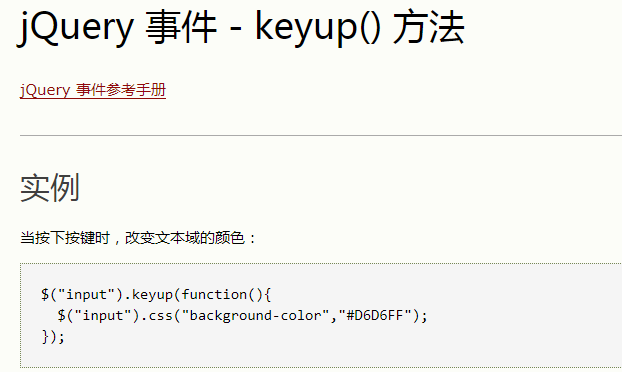Screen dimensions: 622x372
Task: Click the background-color string in code
Action: click(255, 316)
